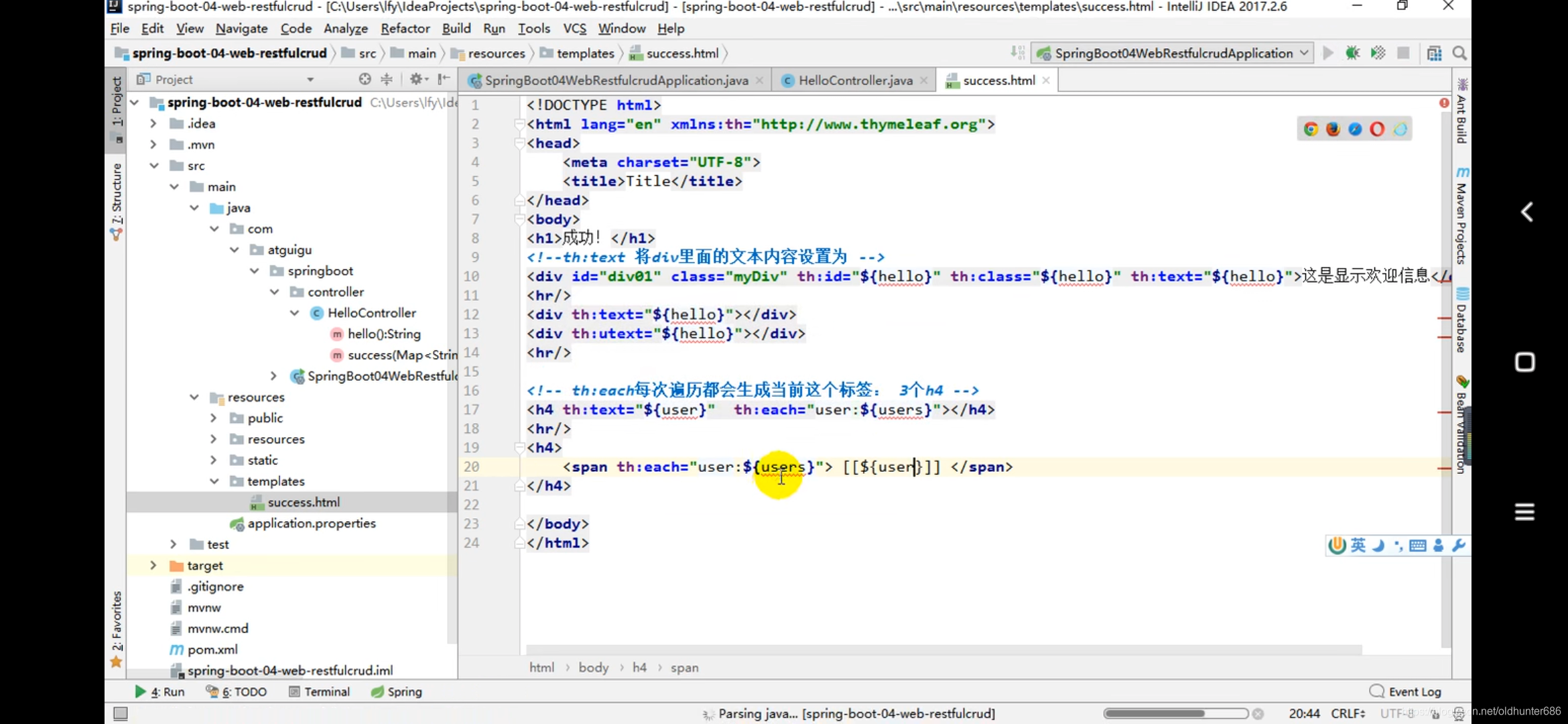
Task: Switch to the HelloController.java tab
Action: [x=854, y=80]
